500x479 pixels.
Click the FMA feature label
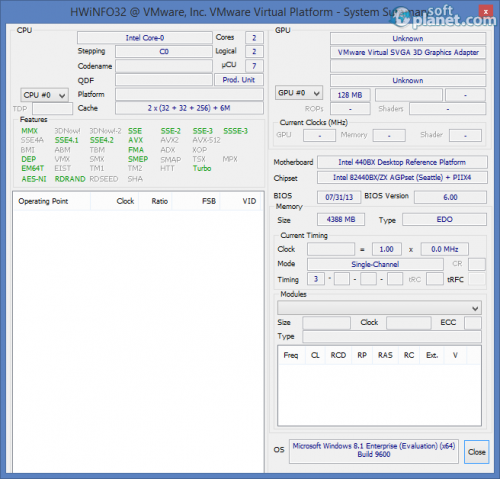point(136,150)
